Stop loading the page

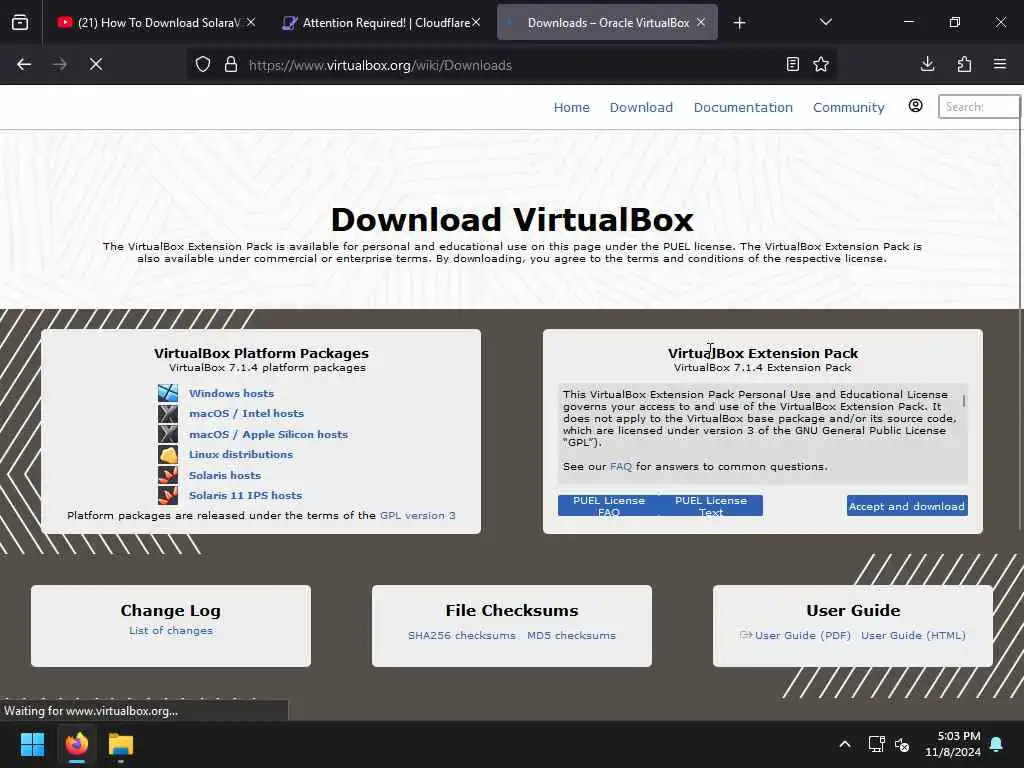96,65
